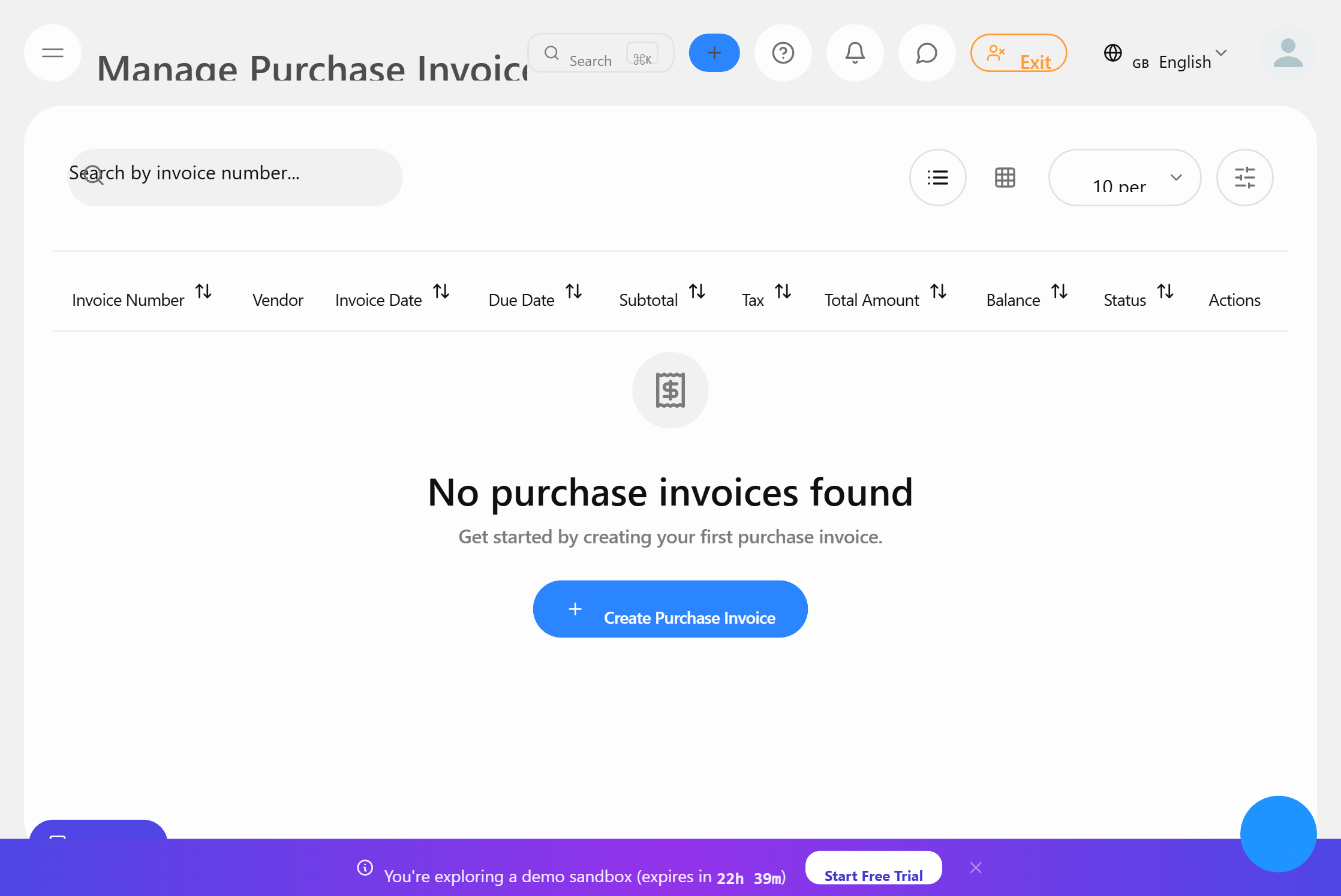Switch to list view layout

(937, 178)
